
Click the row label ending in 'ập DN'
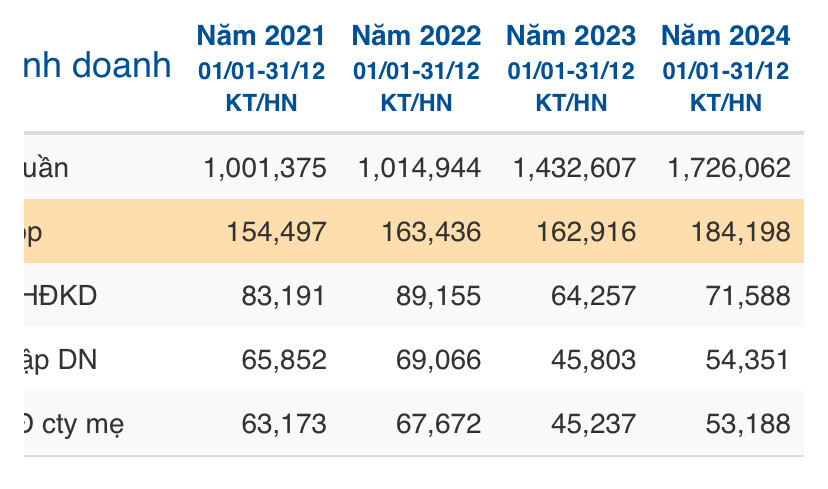point(61,360)
